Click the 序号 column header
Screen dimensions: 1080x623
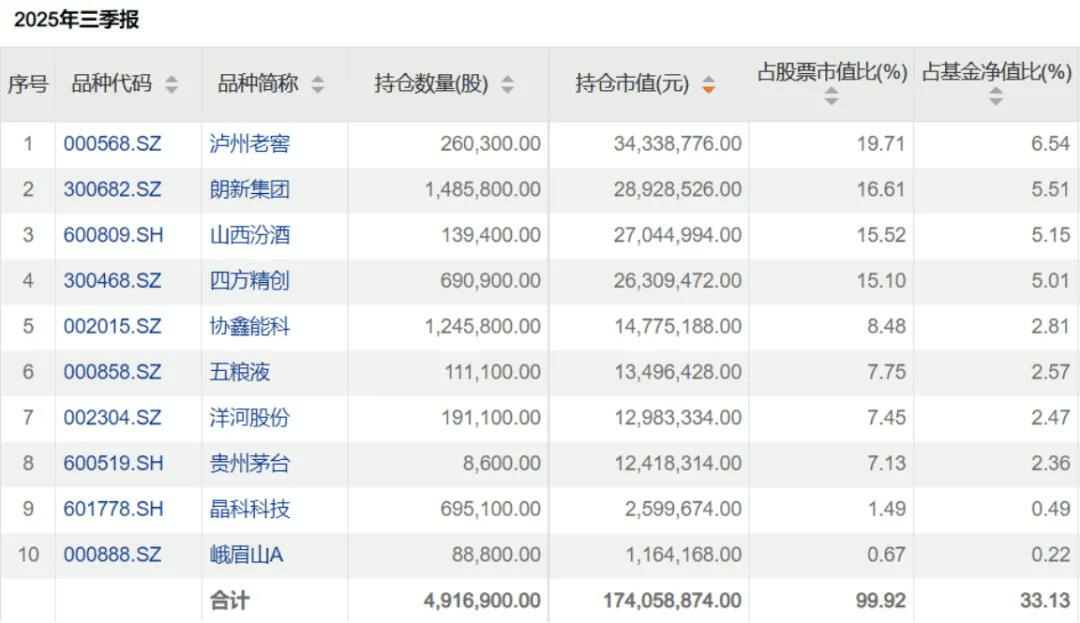pyautogui.click(x=28, y=85)
